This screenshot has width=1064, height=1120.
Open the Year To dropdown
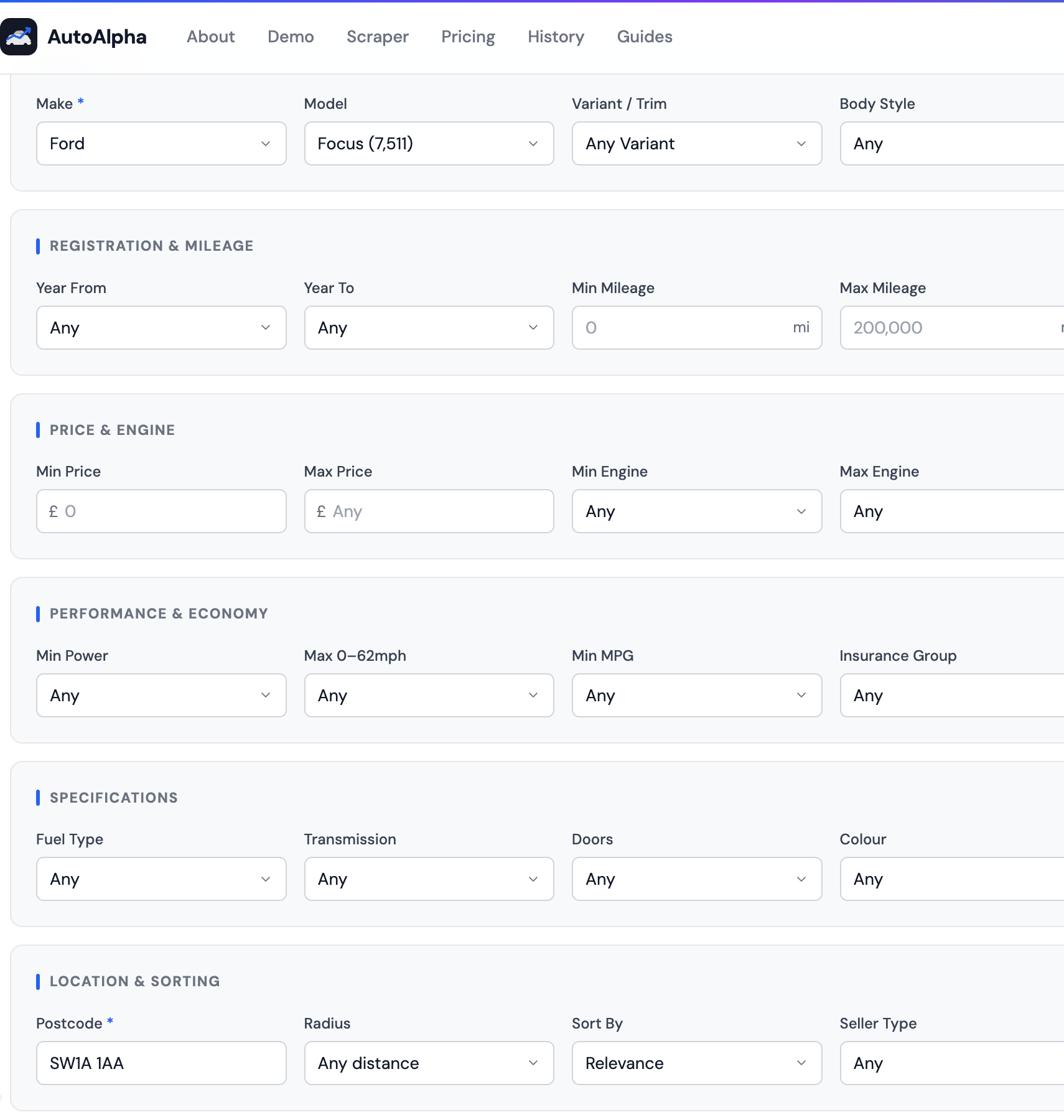click(x=428, y=327)
